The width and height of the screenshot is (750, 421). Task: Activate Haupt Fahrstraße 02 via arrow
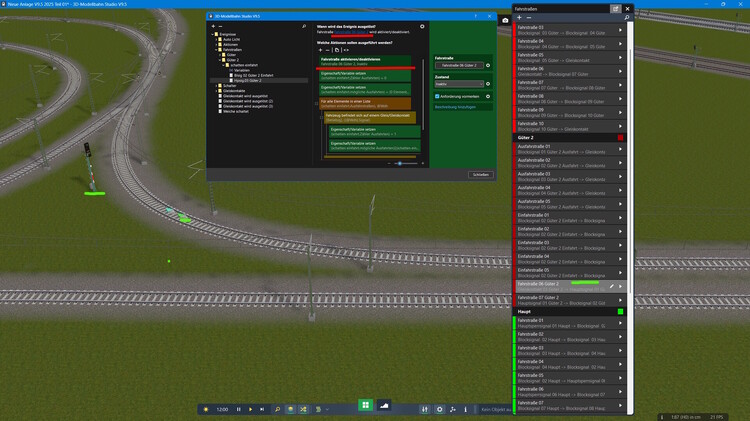pyautogui.click(x=620, y=337)
